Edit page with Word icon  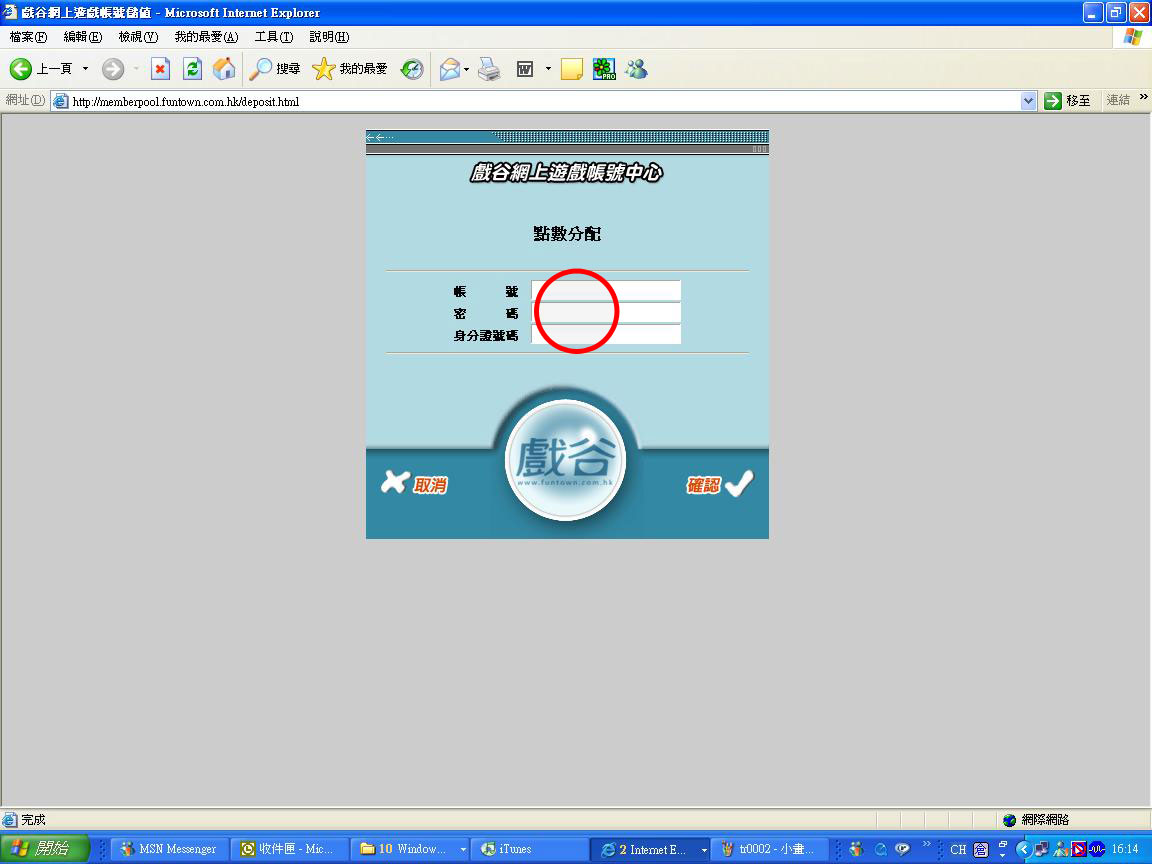525,69
